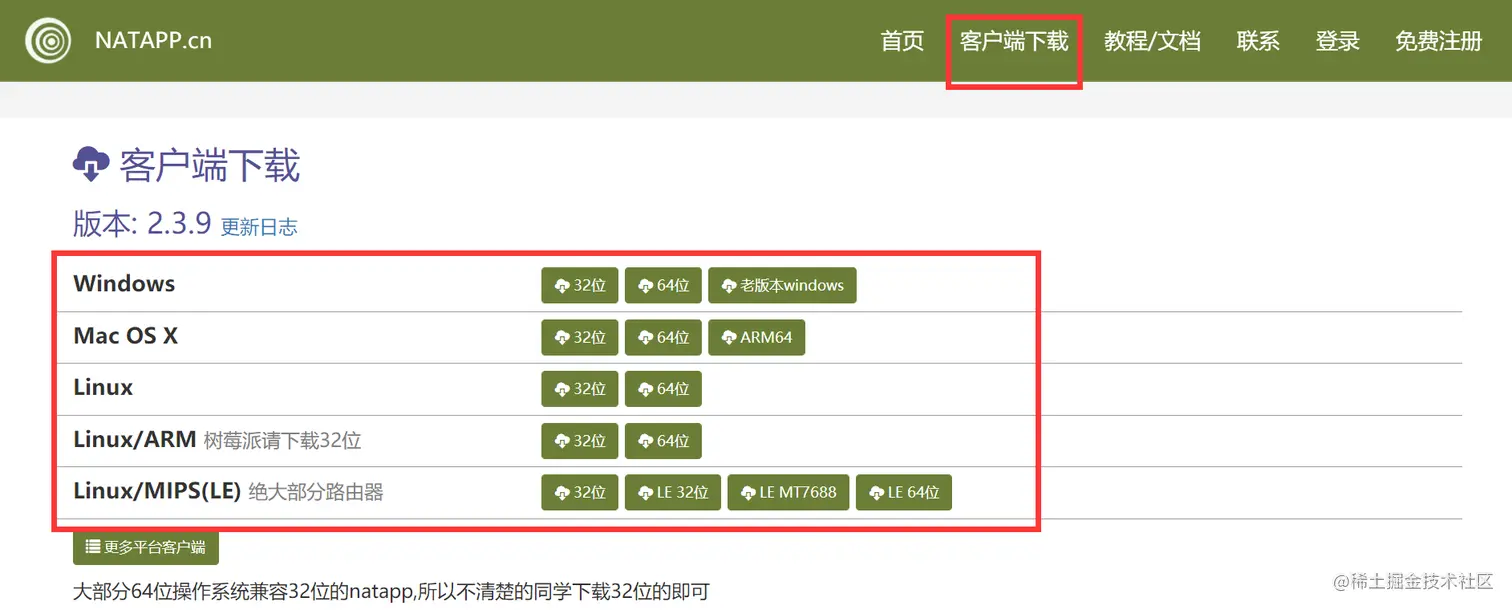Viewport: 1512px width, 610px height.
Task: Download Mac OS X 64位 client
Action: (x=664, y=337)
